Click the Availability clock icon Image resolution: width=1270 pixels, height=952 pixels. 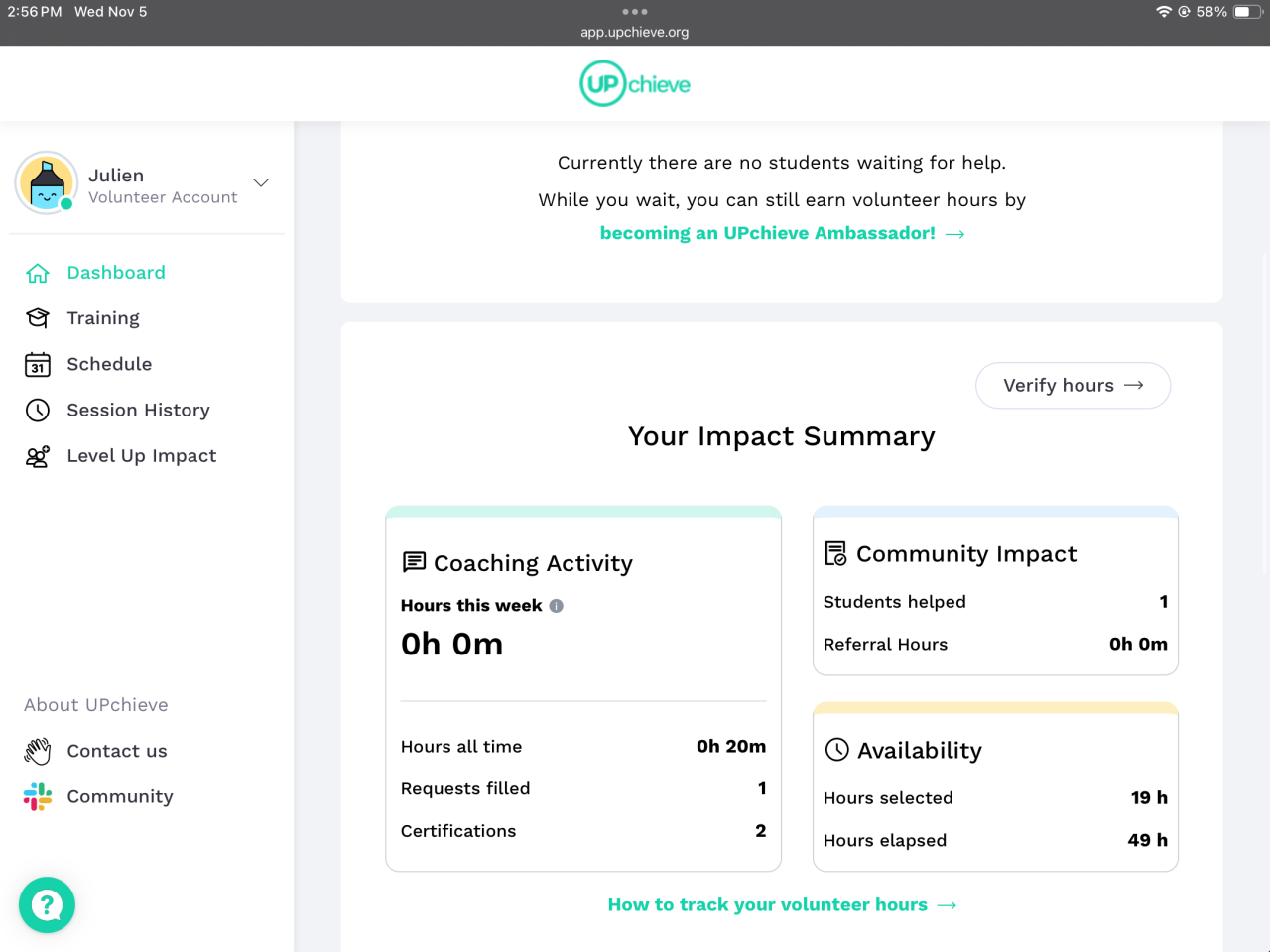(837, 750)
